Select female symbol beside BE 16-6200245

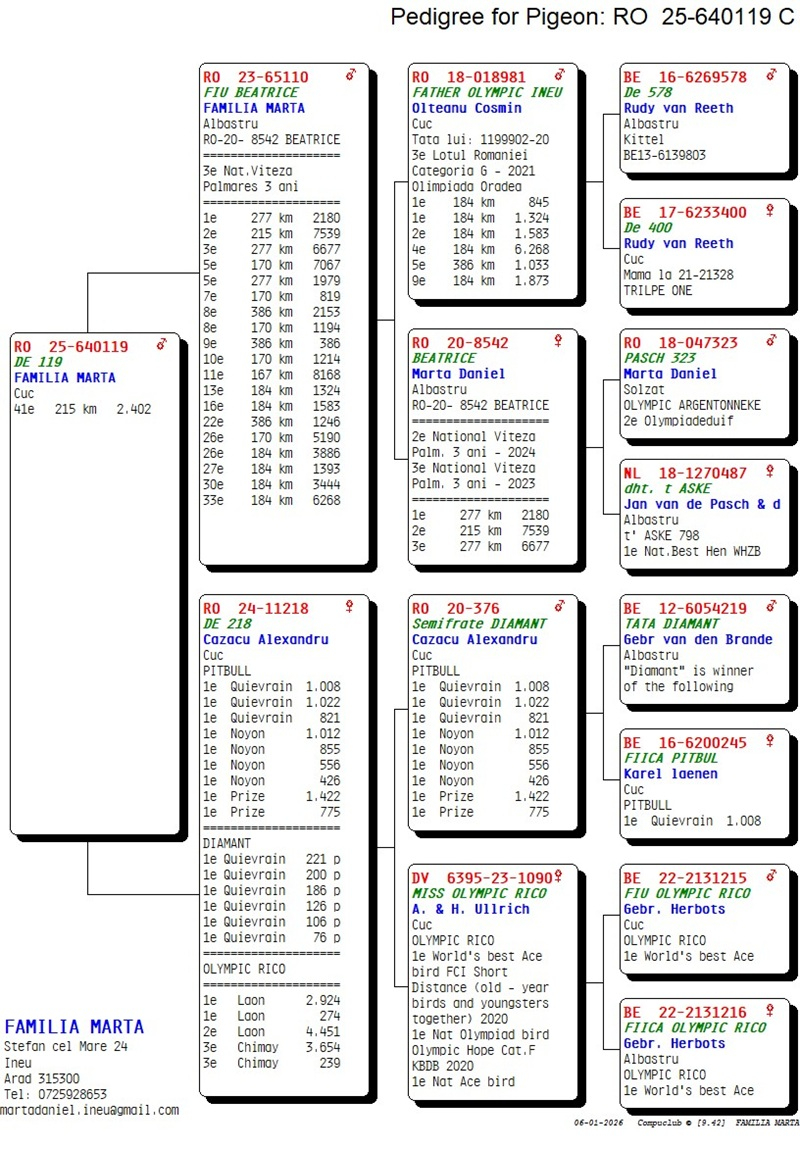click(770, 741)
